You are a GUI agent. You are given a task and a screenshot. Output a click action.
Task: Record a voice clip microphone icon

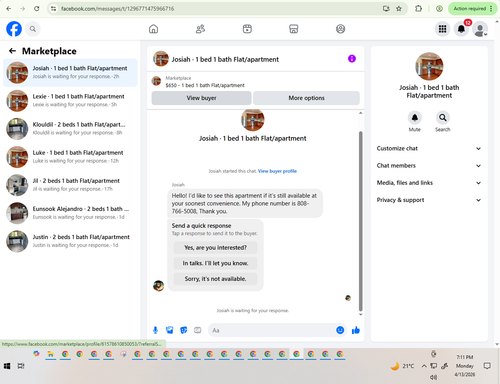pyautogui.click(x=155, y=330)
